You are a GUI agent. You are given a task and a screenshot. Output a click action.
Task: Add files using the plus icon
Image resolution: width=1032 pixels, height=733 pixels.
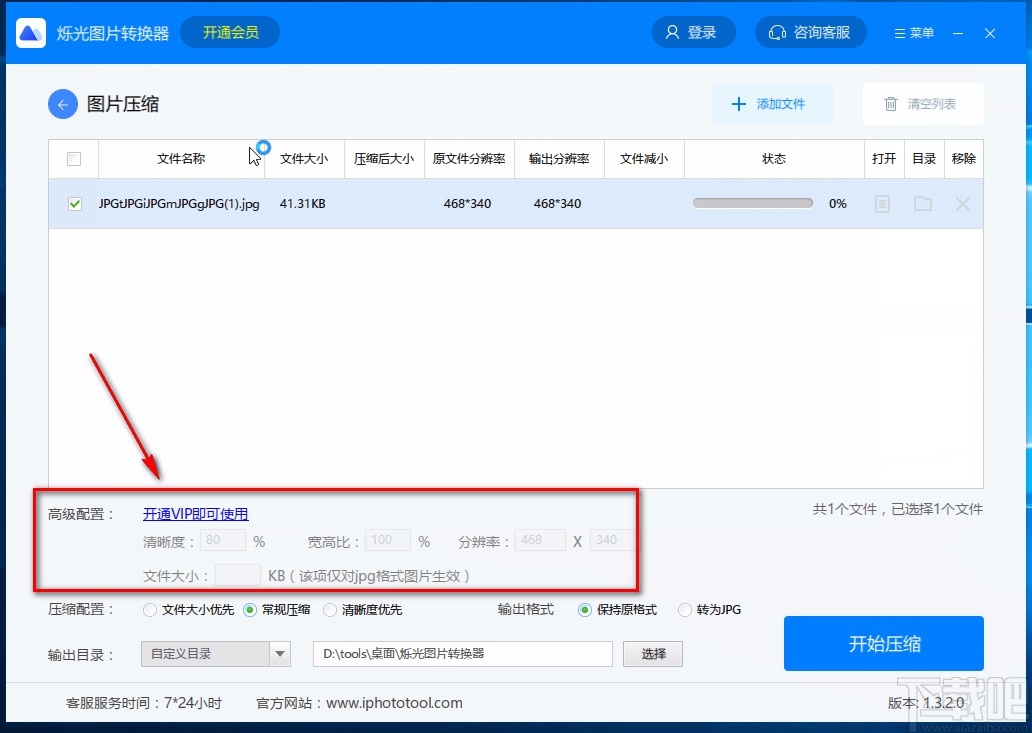pos(739,103)
